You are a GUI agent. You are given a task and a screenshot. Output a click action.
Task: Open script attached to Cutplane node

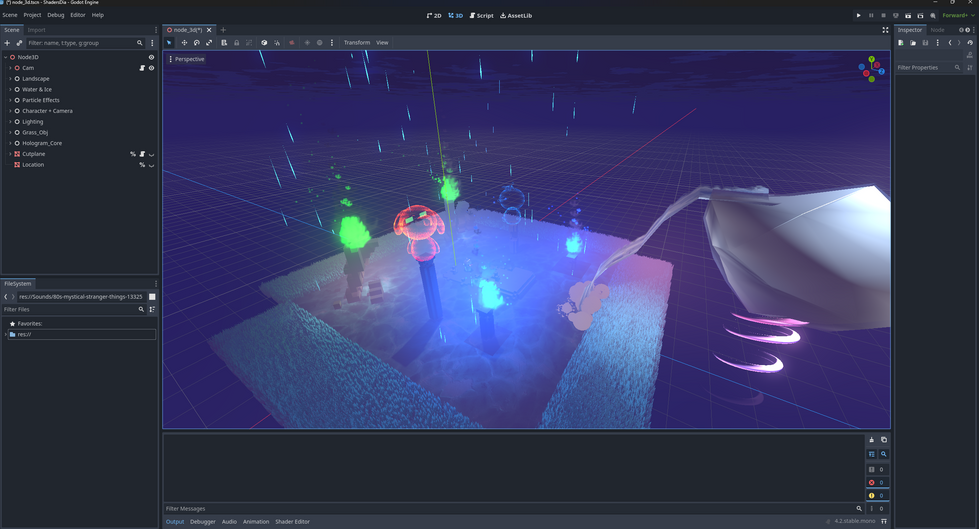[x=142, y=154]
